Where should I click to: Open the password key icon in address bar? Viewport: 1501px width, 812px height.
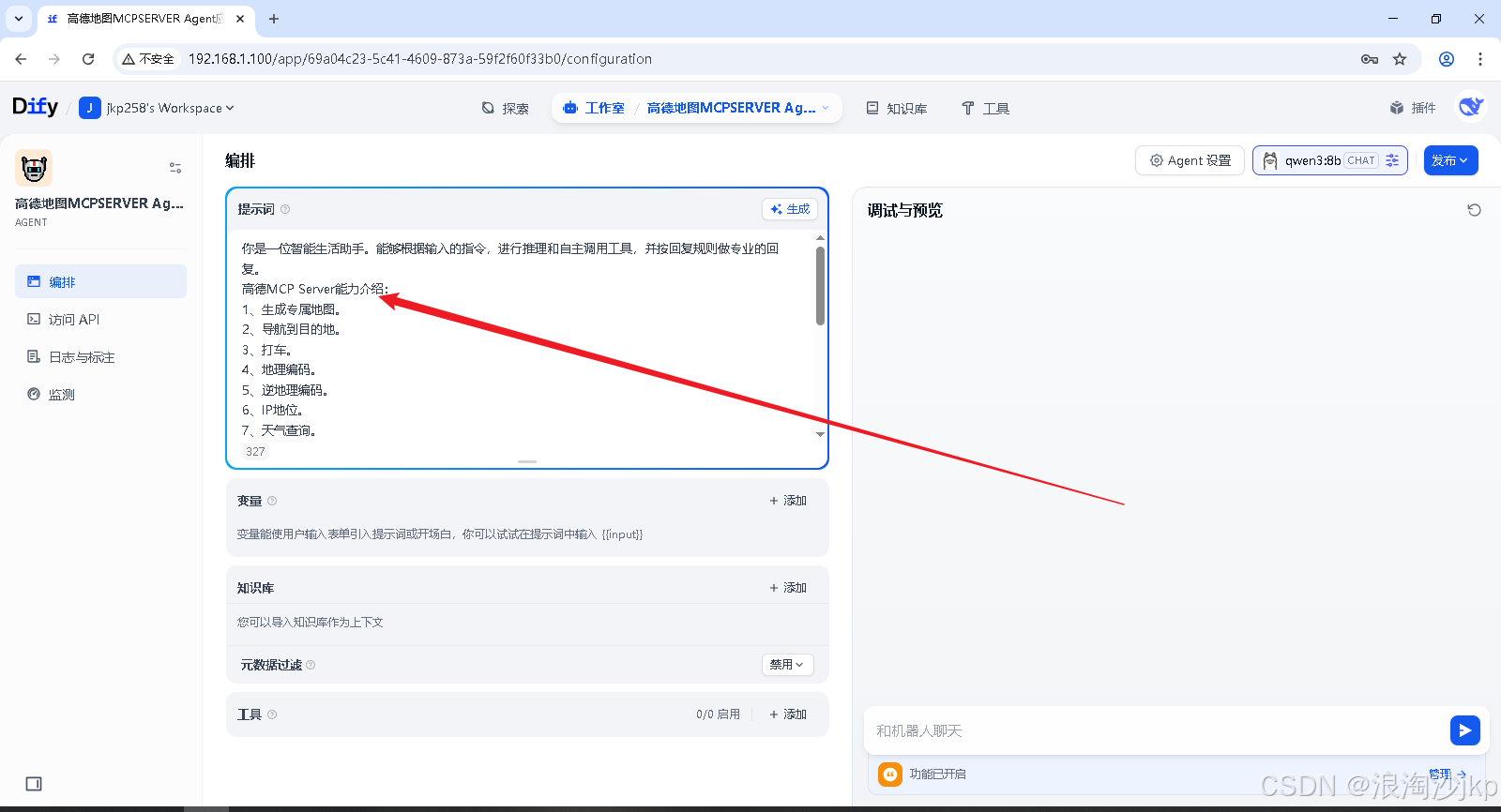(1370, 59)
